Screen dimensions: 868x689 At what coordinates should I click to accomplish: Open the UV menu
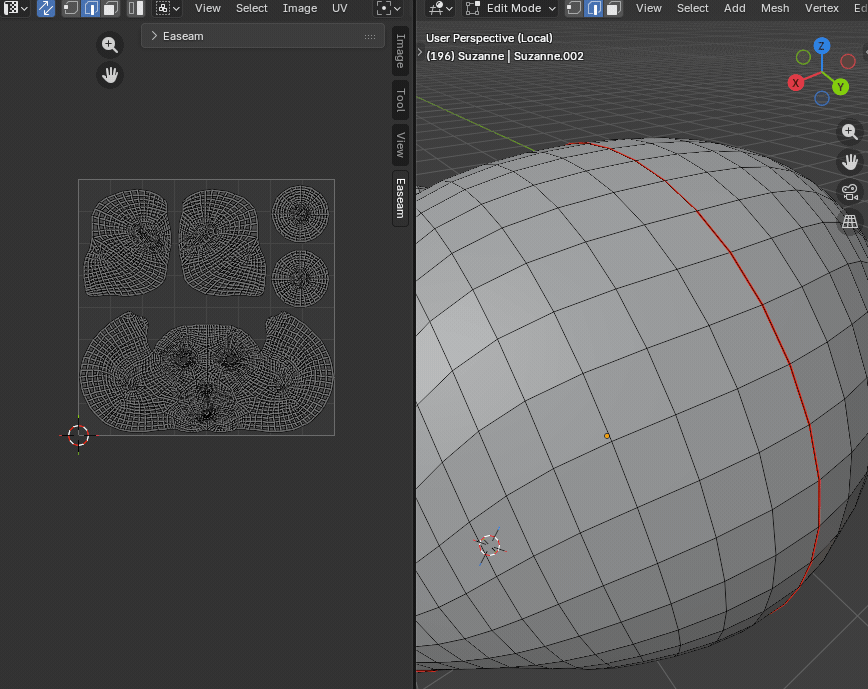pyautogui.click(x=340, y=8)
